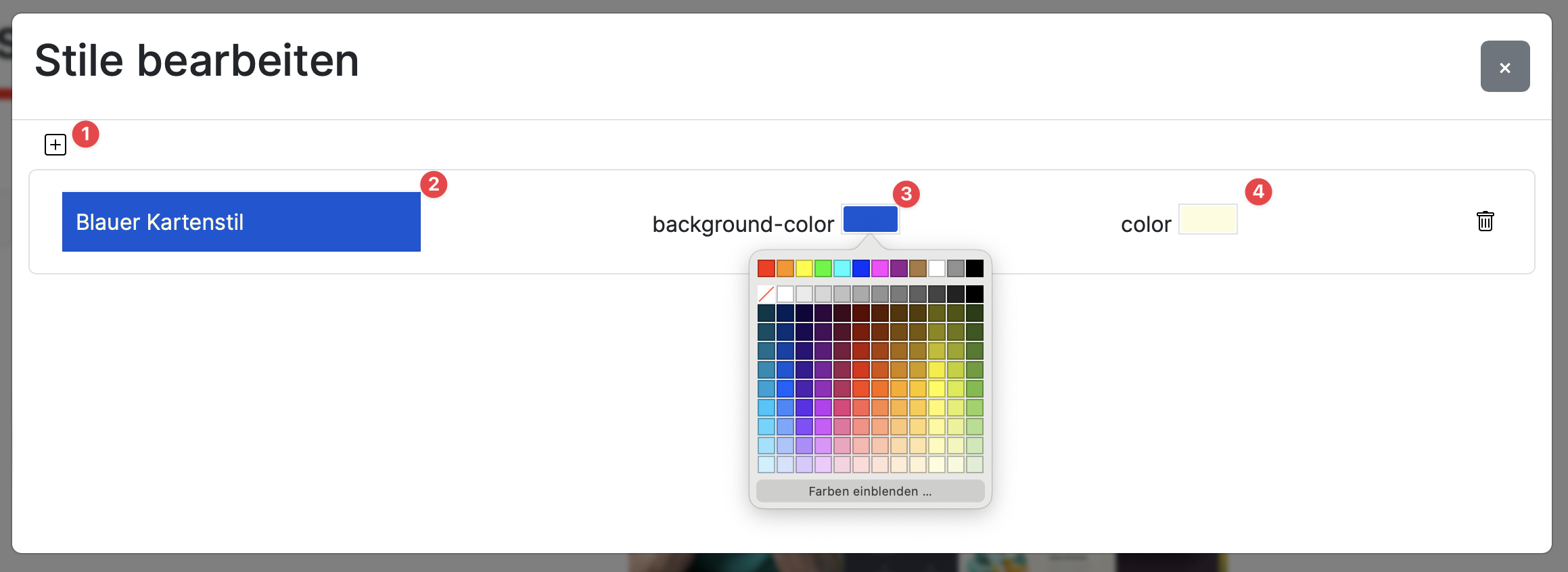Pick magenta from the palette's top row
The width and height of the screenshot is (1568, 572).
coord(879,269)
